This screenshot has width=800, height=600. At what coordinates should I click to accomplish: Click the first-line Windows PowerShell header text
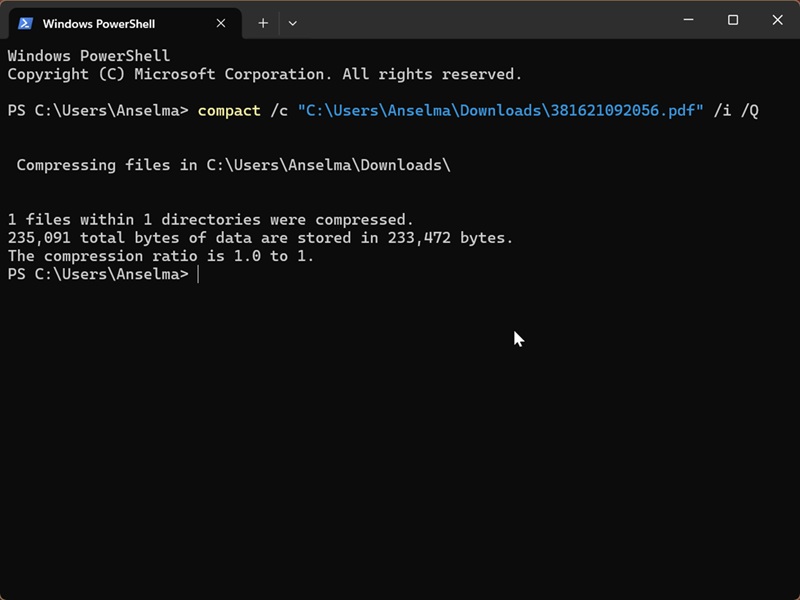[89, 56]
